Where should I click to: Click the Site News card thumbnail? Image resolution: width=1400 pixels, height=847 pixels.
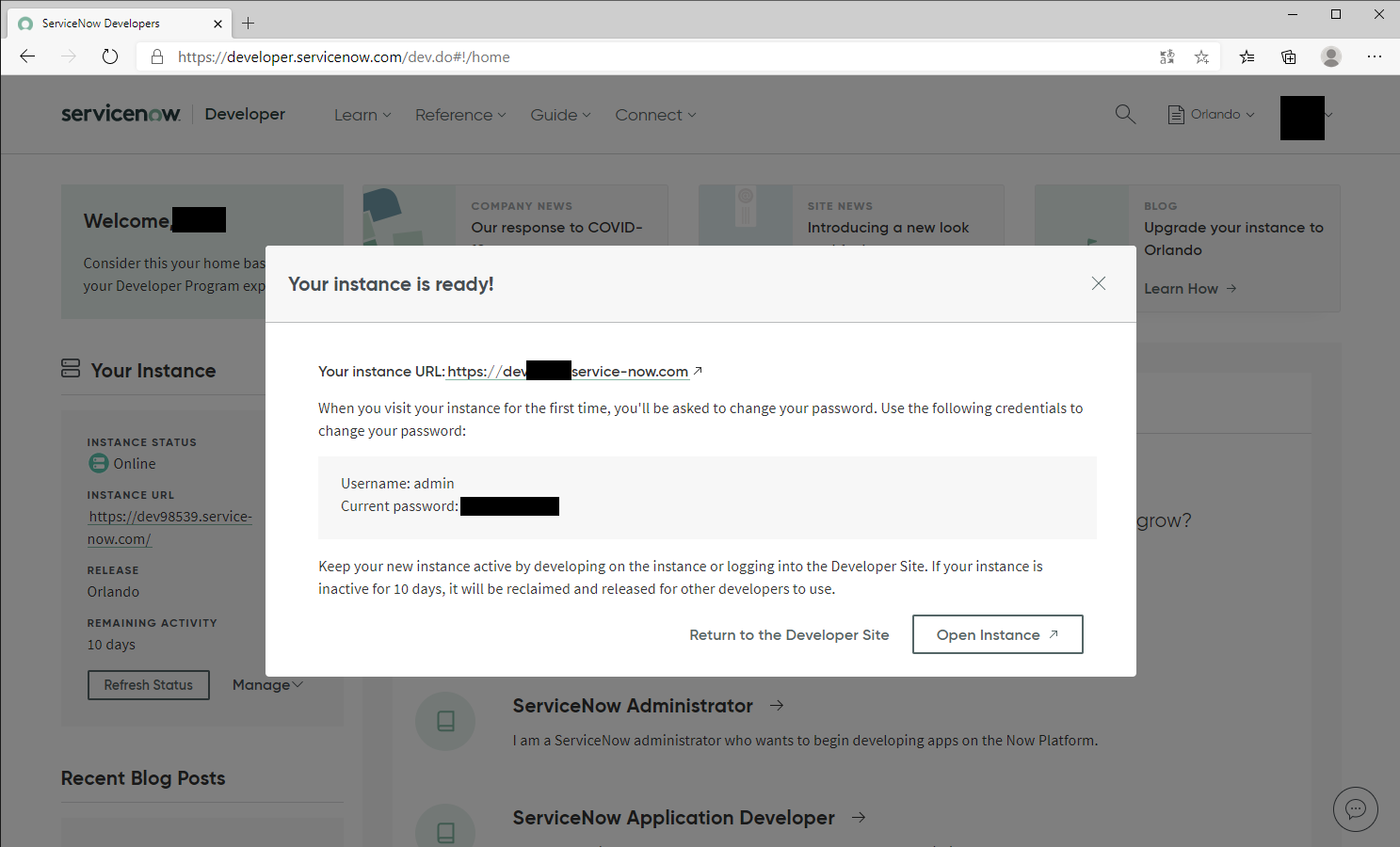(x=745, y=216)
